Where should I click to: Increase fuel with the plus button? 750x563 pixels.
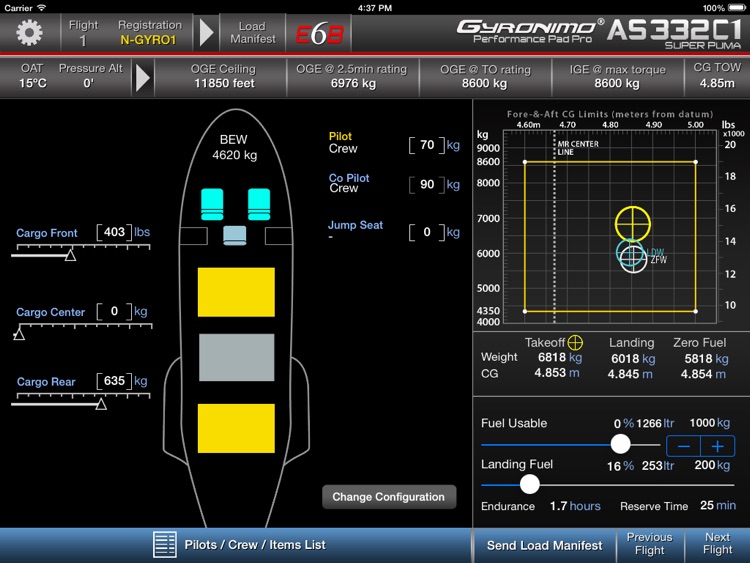click(717, 446)
